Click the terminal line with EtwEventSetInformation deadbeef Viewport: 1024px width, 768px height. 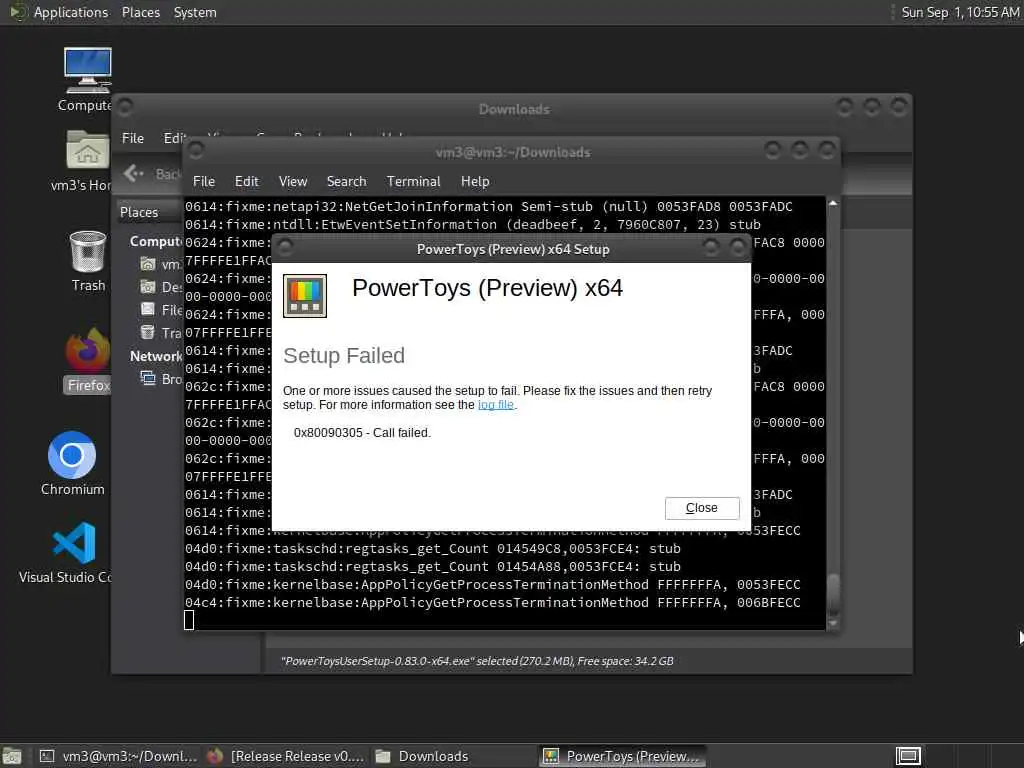[473, 225]
